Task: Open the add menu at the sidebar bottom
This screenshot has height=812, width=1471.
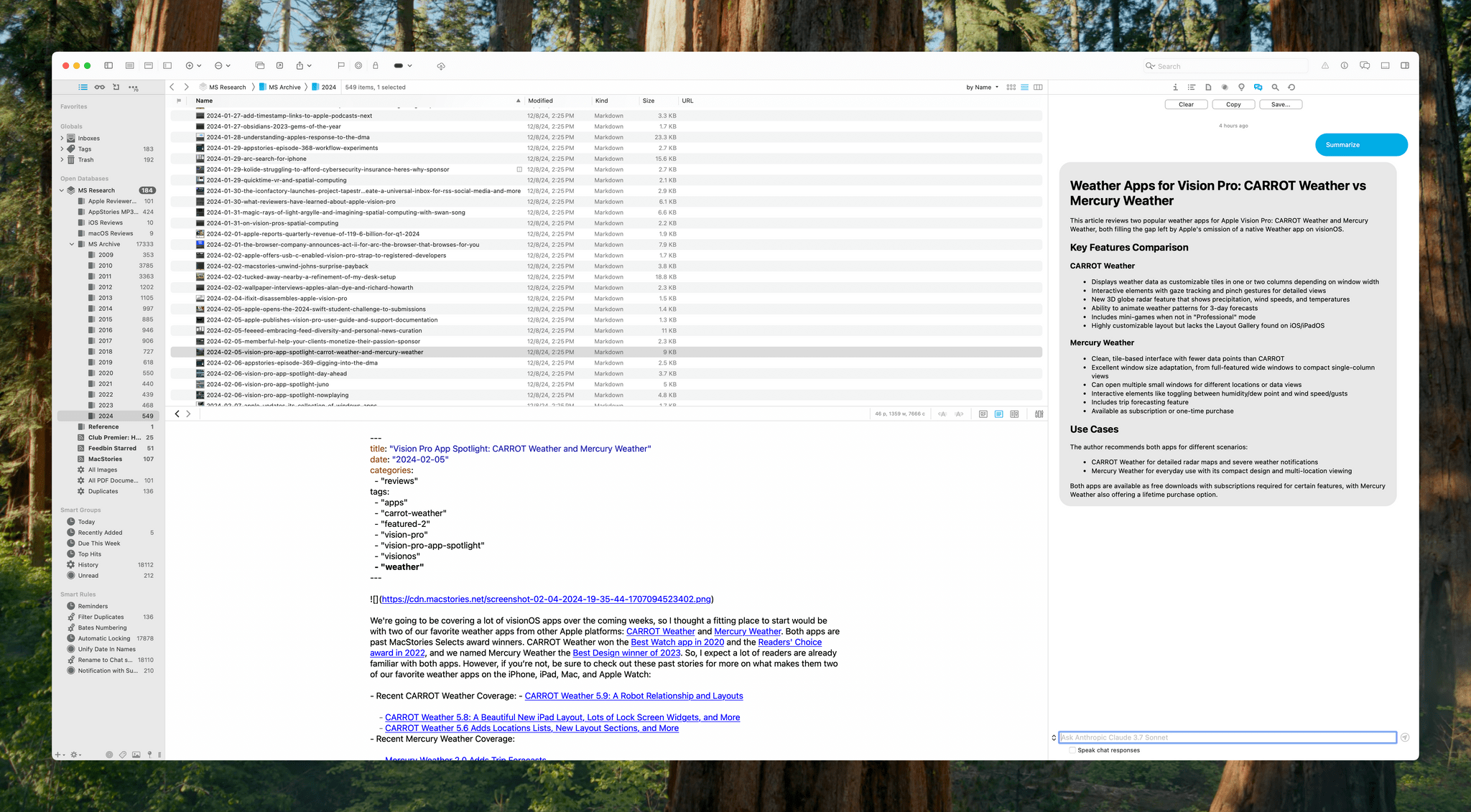Action: 60,755
